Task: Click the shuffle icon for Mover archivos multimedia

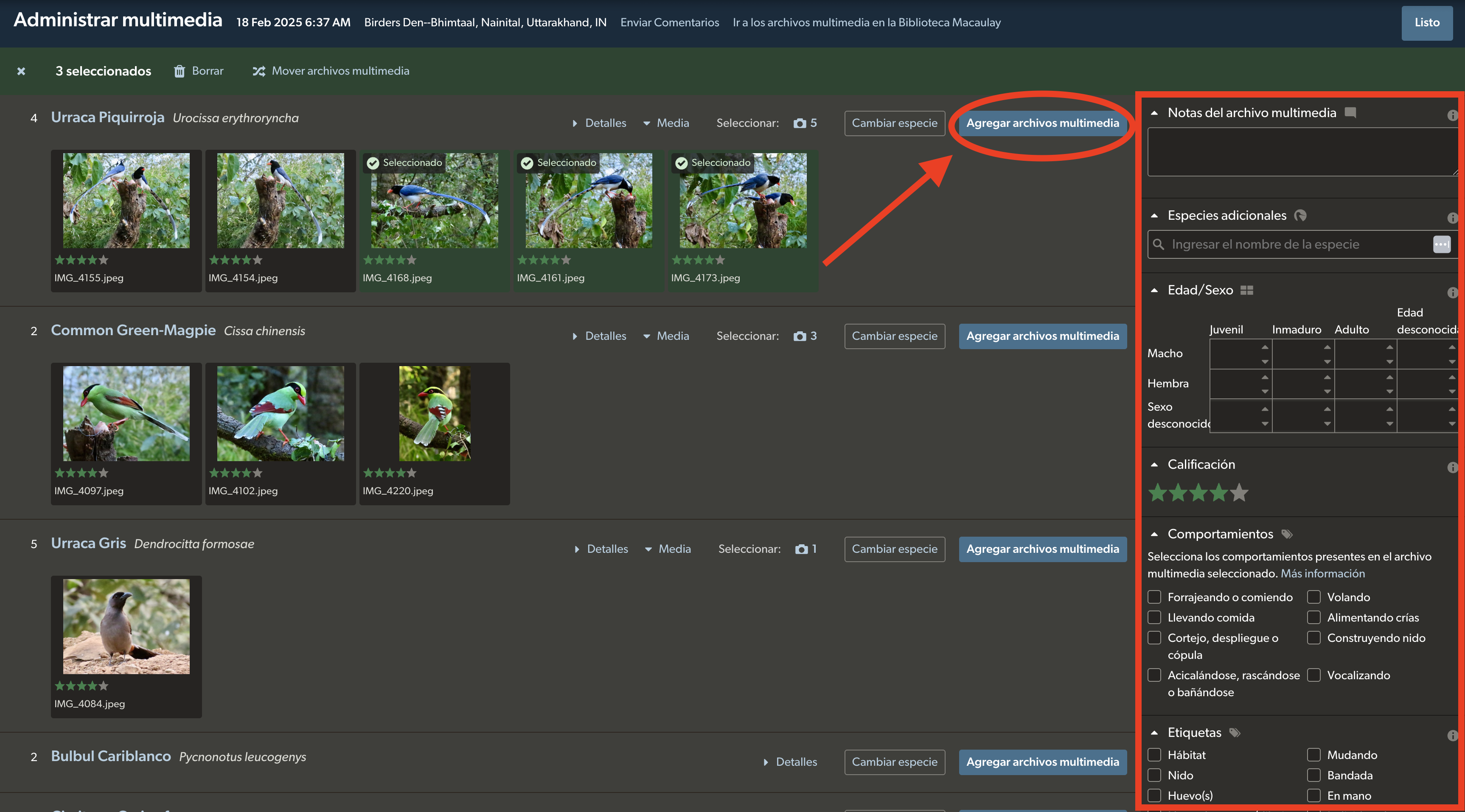Action: [259, 71]
